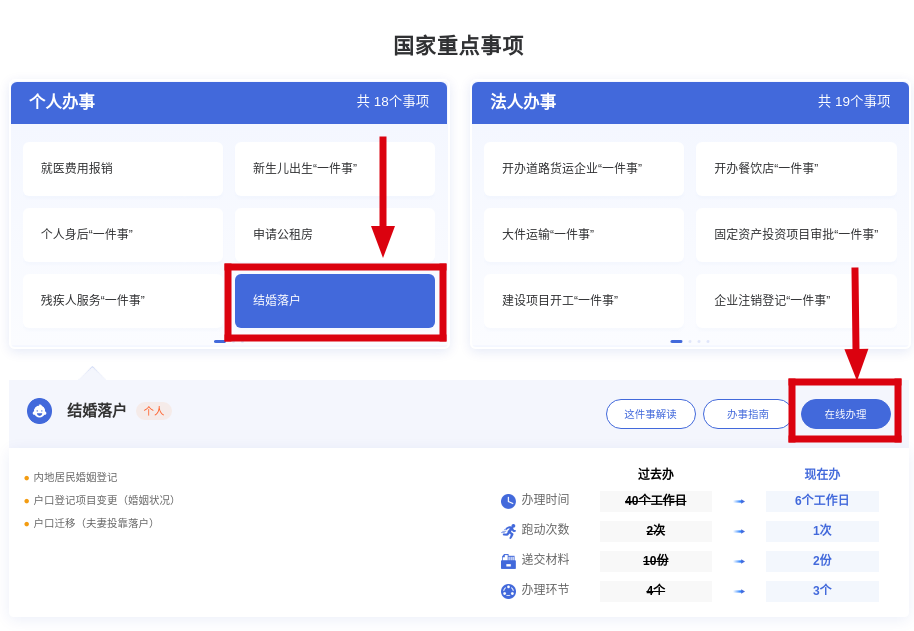This screenshot has width=914, height=631.
Task: Click 共 18个事项 count in 个人办事 header
Action: 392,102
